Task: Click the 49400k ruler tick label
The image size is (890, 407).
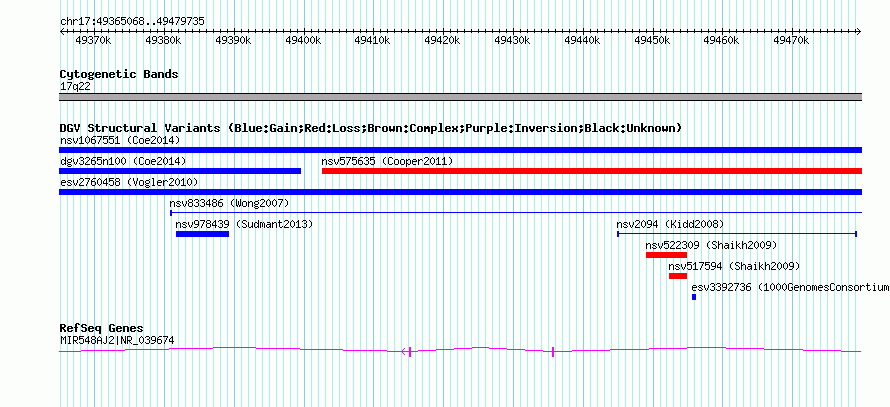Action: coord(303,41)
